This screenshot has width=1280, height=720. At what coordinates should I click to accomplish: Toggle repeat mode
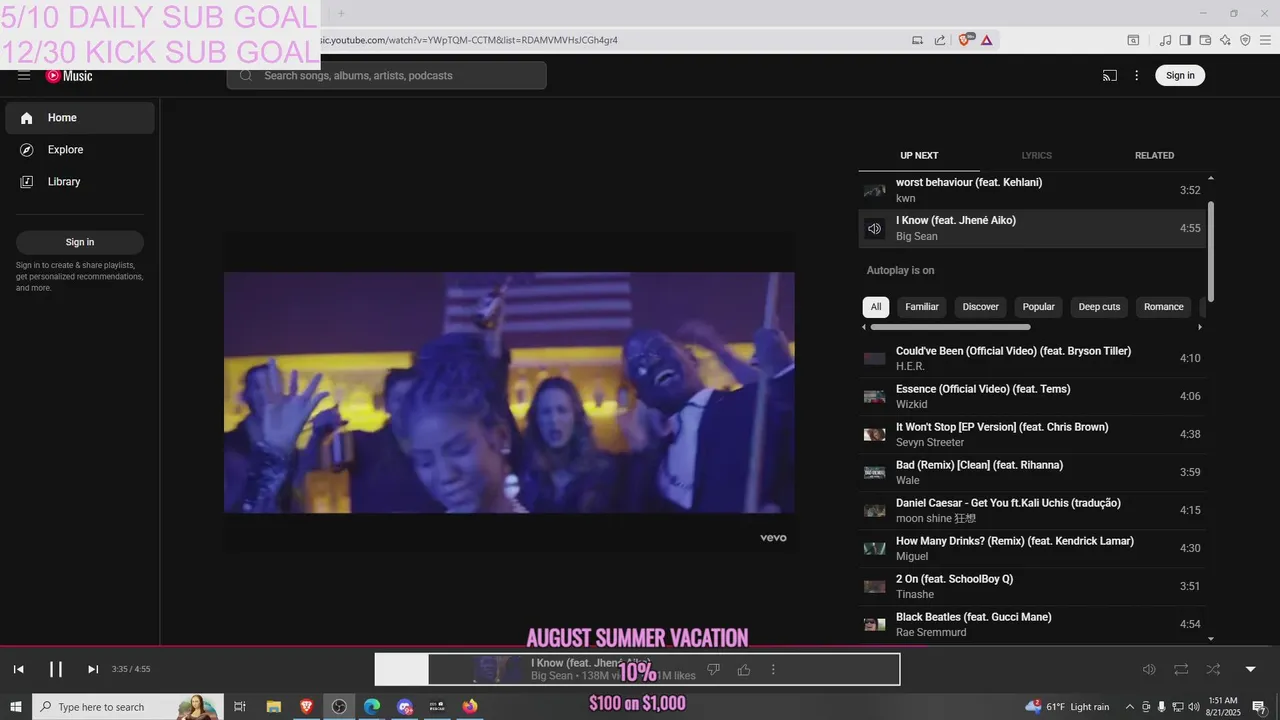click(x=1181, y=669)
